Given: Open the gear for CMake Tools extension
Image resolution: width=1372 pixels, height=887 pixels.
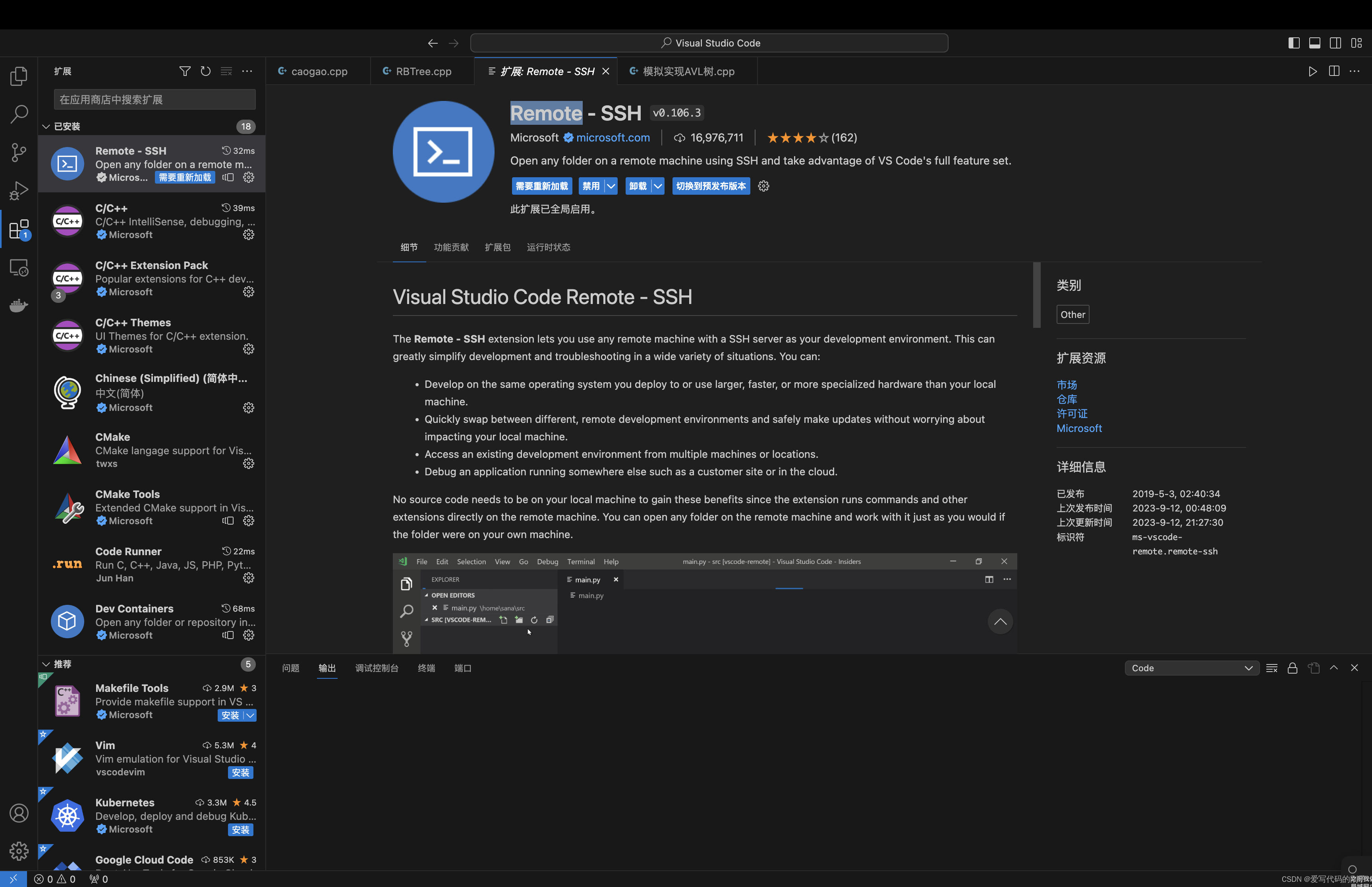Looking at the screenshot, I should [x=249, y=521].
